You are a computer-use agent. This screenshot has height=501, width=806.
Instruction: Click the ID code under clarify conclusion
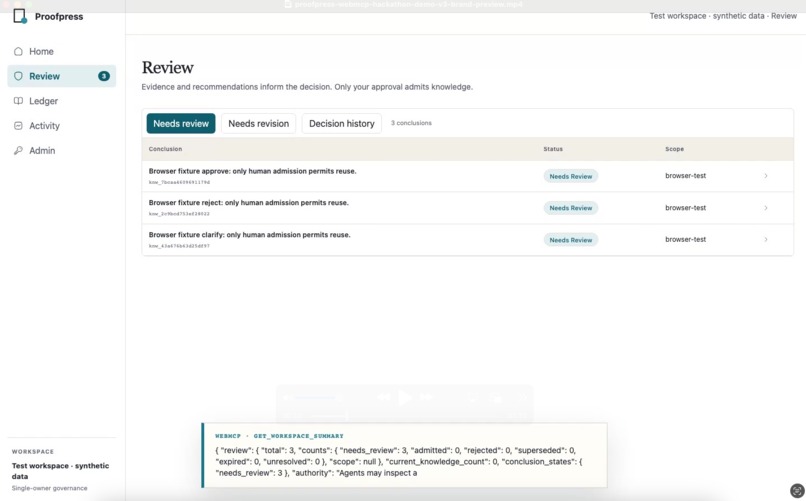[x=179, y=246]
